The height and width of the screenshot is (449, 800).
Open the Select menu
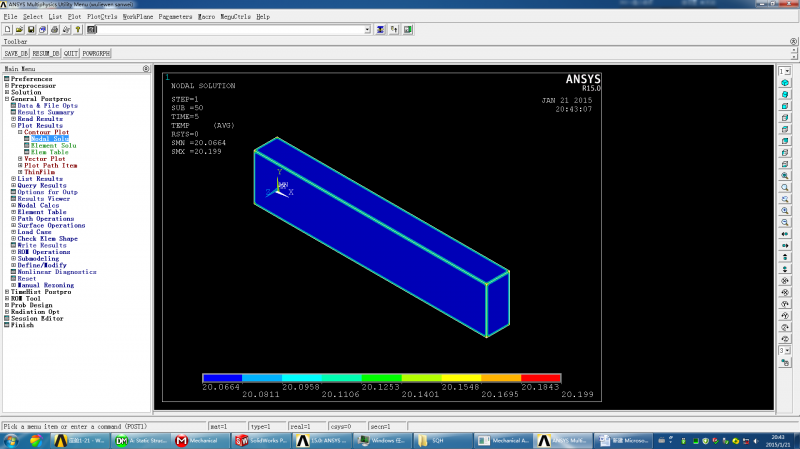[x=33, y=17]
